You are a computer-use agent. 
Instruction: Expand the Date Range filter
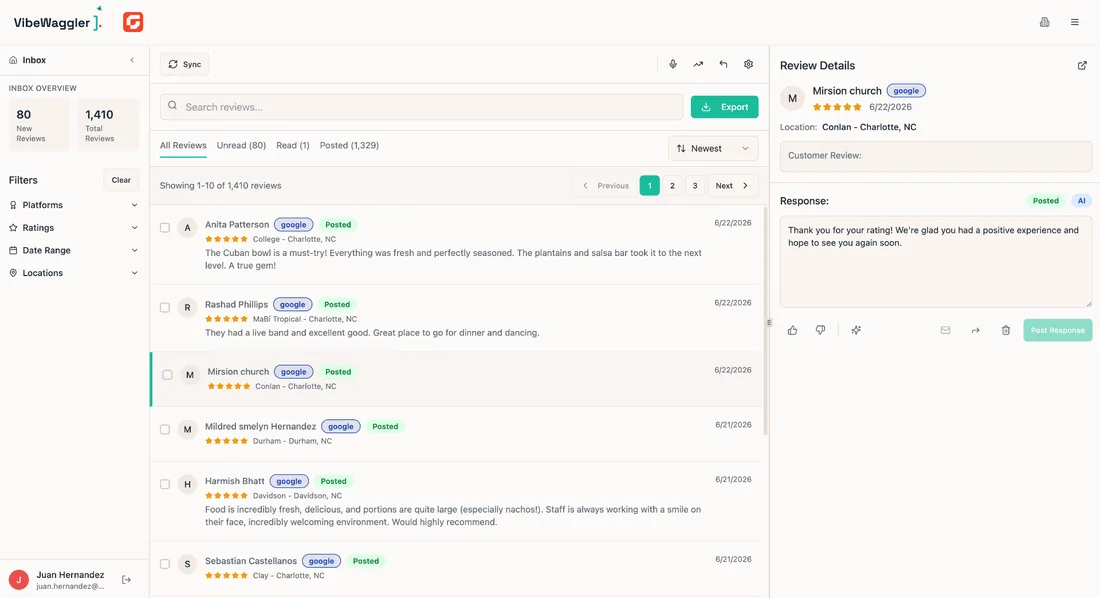pyautogui.click(x=74, y=250)
